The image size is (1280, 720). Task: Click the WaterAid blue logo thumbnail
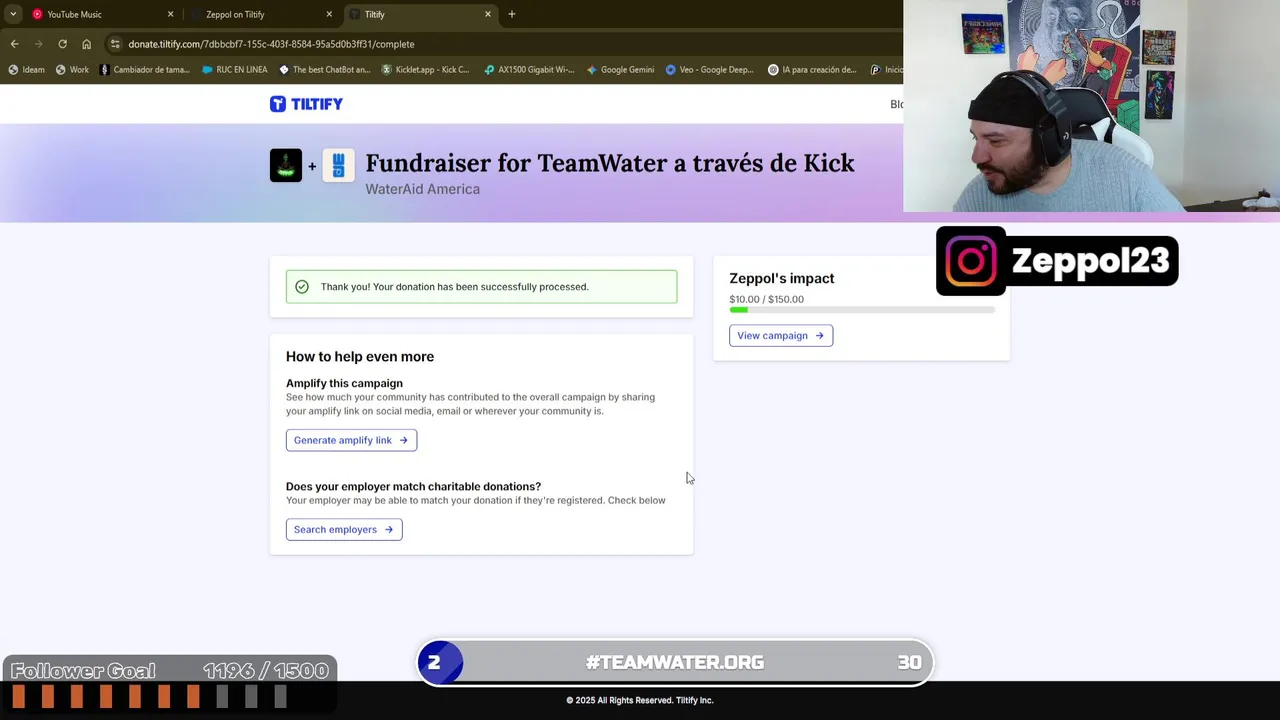(338, 165)
